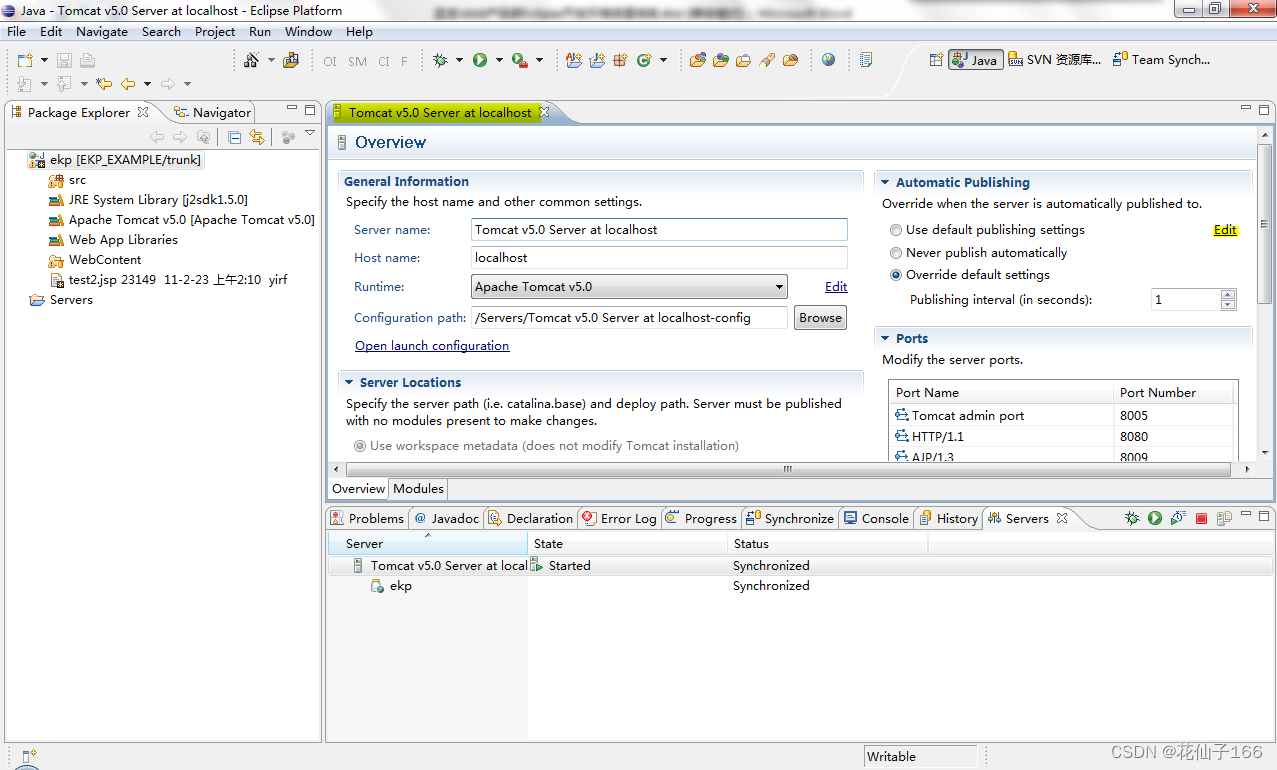Screen dimensions: 1277x770
Task: Open the New wizard dropdown arrow
Action: click(x=44, y=61)
